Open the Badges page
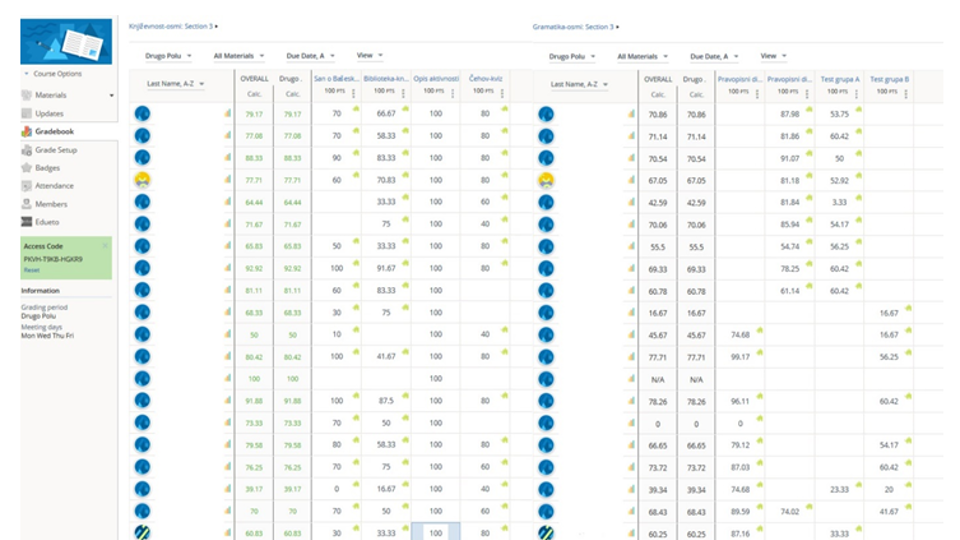The width and height of the screenshot is (960, 540). [47, 168]
